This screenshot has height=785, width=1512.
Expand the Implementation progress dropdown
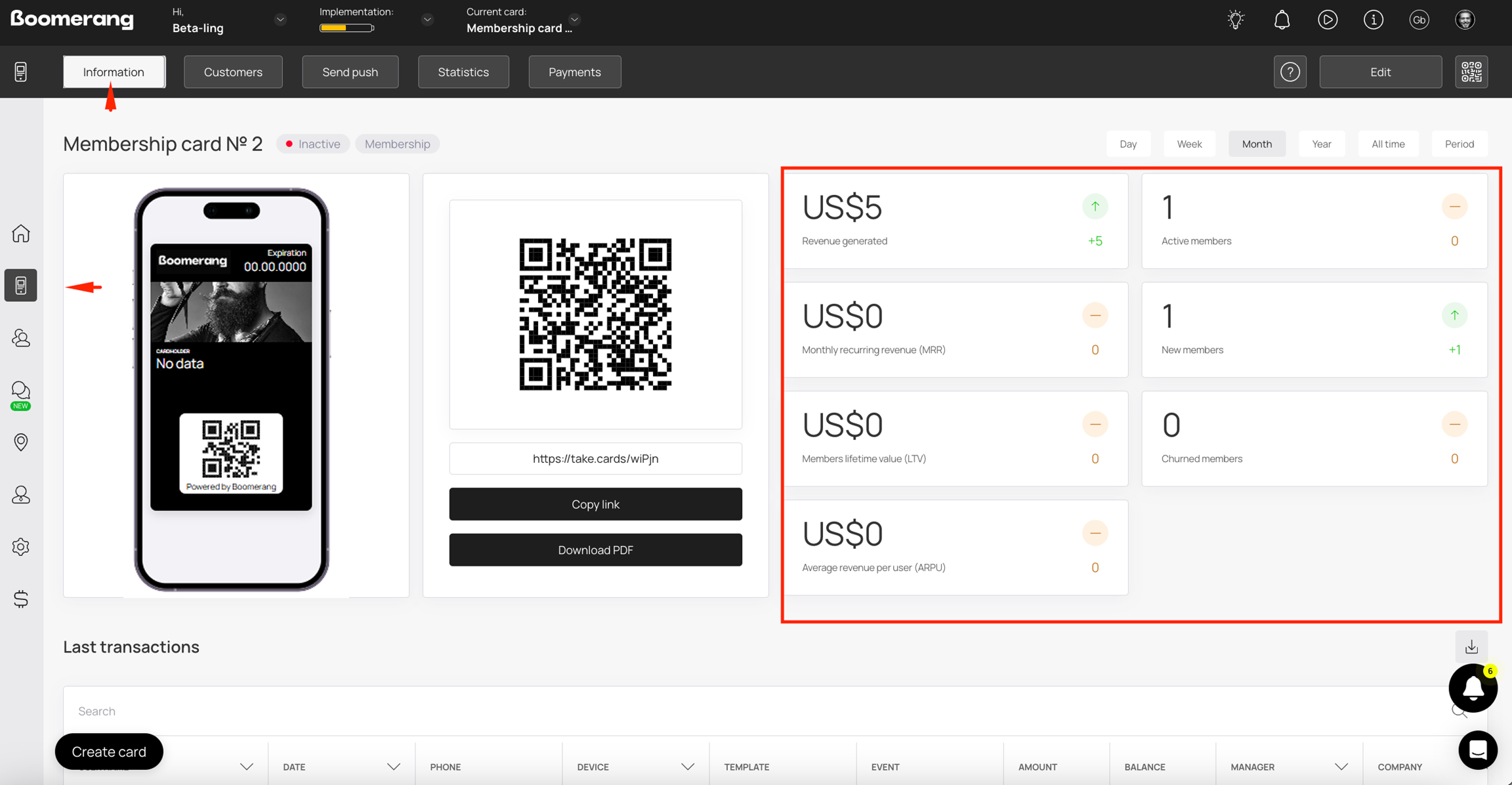[427, 20]
